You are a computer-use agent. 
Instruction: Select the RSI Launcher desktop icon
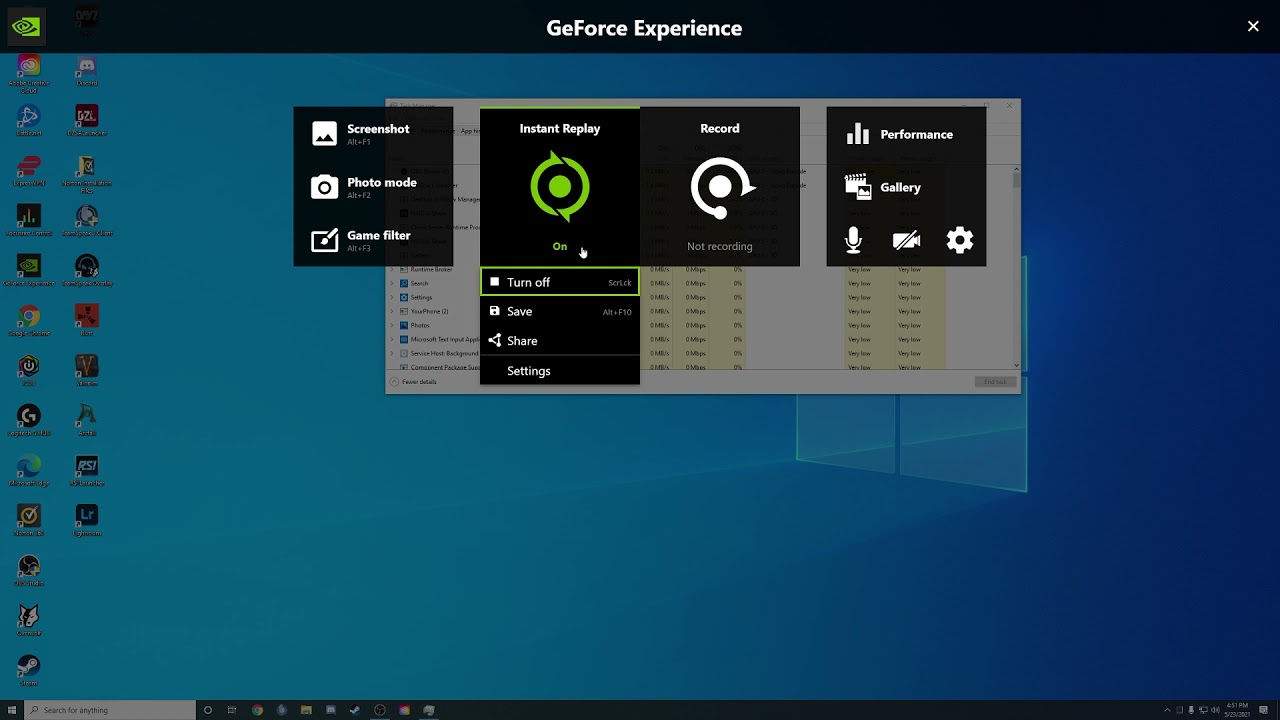click(x=86, y=471)
